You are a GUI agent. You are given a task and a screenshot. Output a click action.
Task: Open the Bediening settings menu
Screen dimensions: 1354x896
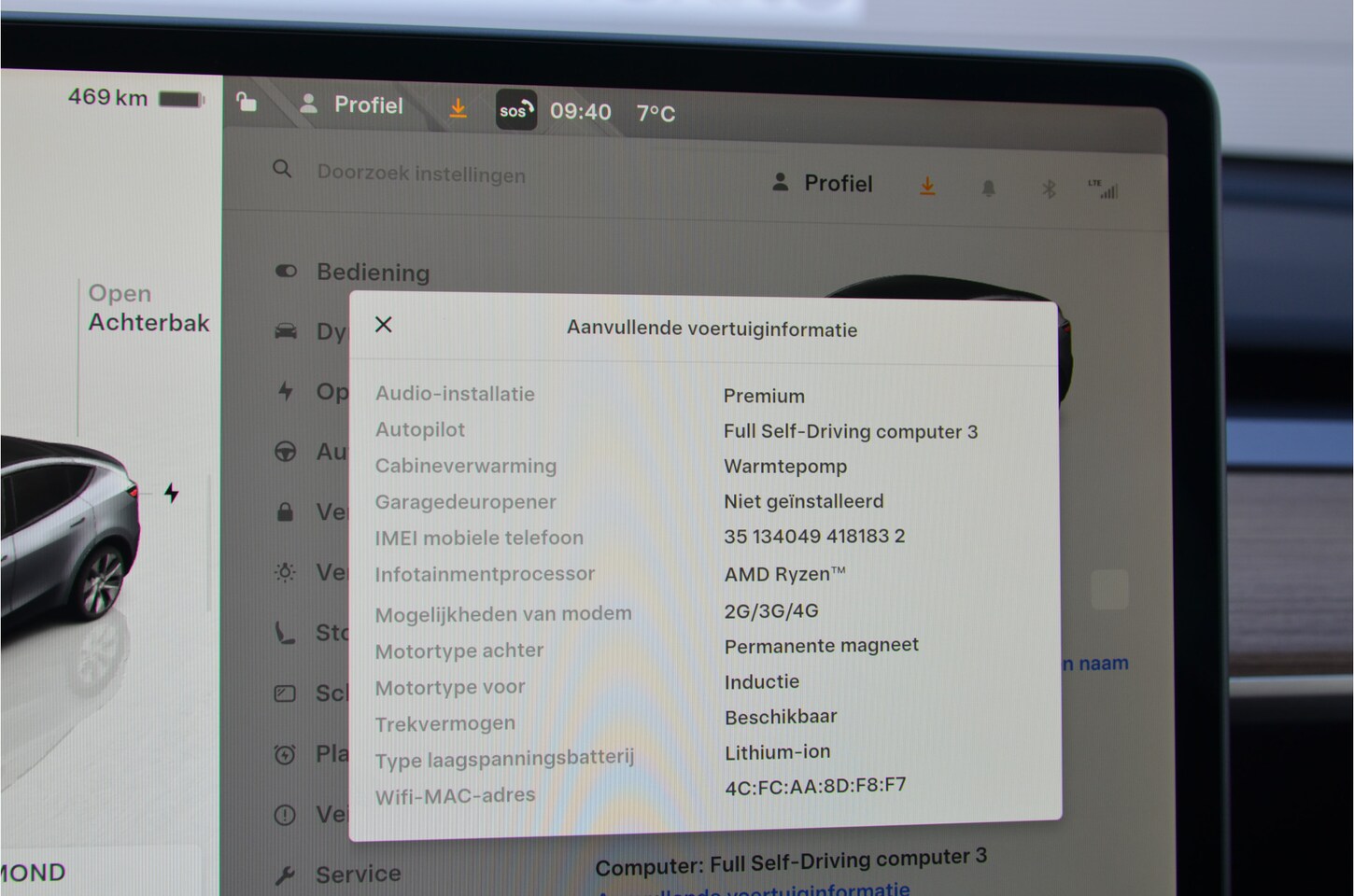click(373, 273)
